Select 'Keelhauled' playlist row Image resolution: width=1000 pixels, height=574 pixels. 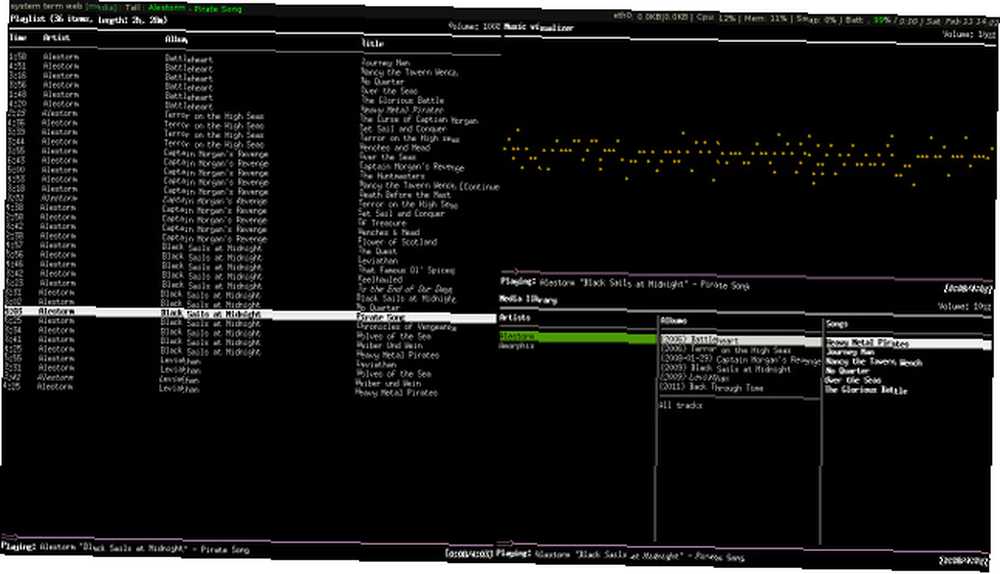(251, 279)
